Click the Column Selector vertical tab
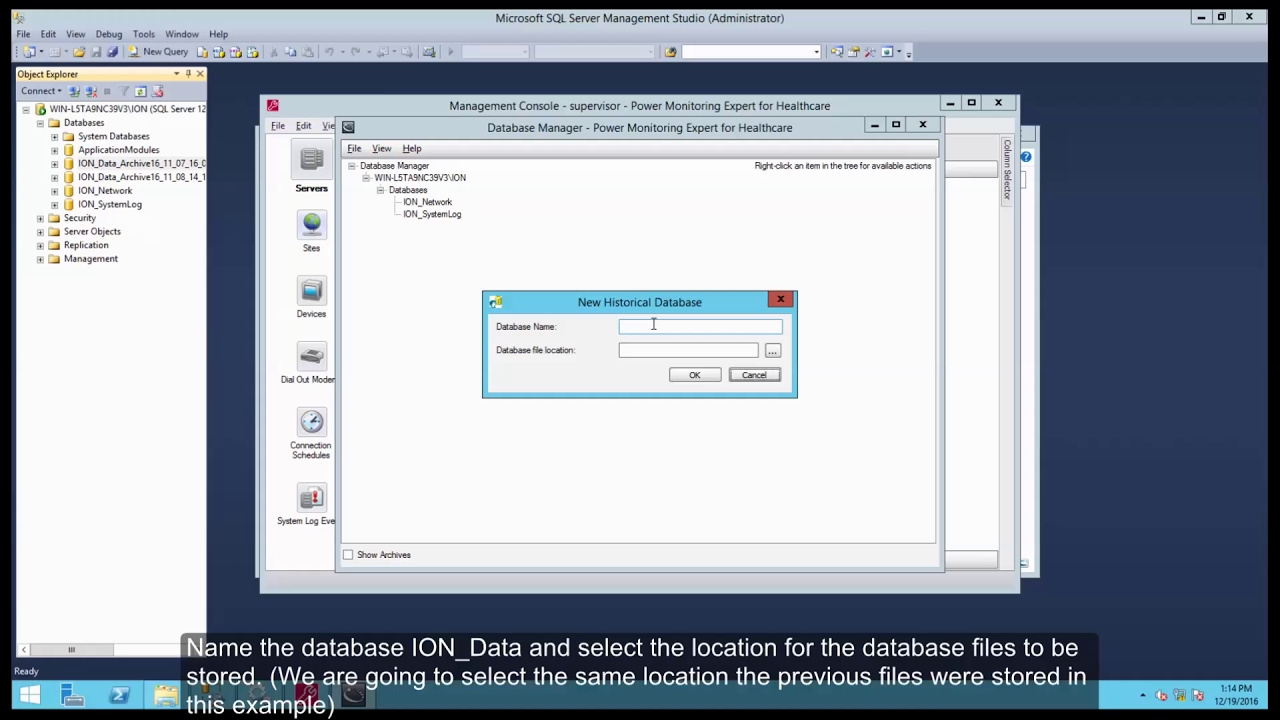The width and height of the screenshot is (1280, 720). 1007,169
